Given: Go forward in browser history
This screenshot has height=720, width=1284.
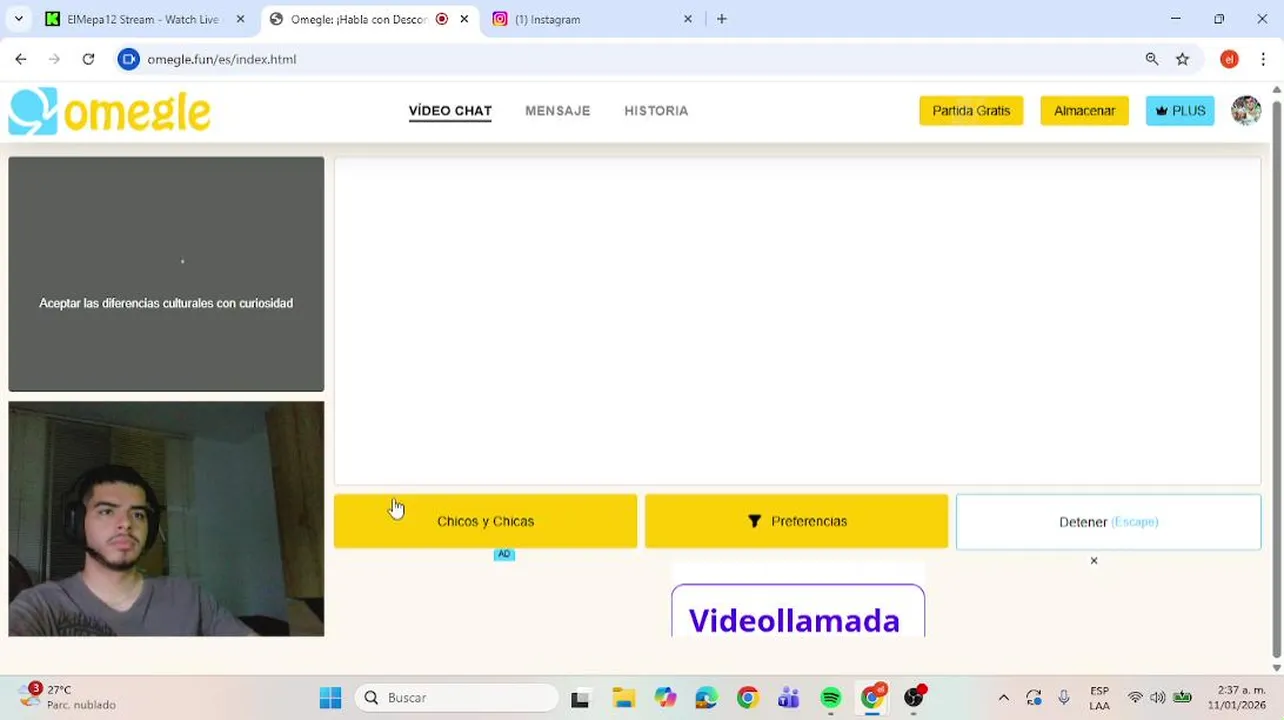Looking at the screenshot, I should (x=54, y=59).
